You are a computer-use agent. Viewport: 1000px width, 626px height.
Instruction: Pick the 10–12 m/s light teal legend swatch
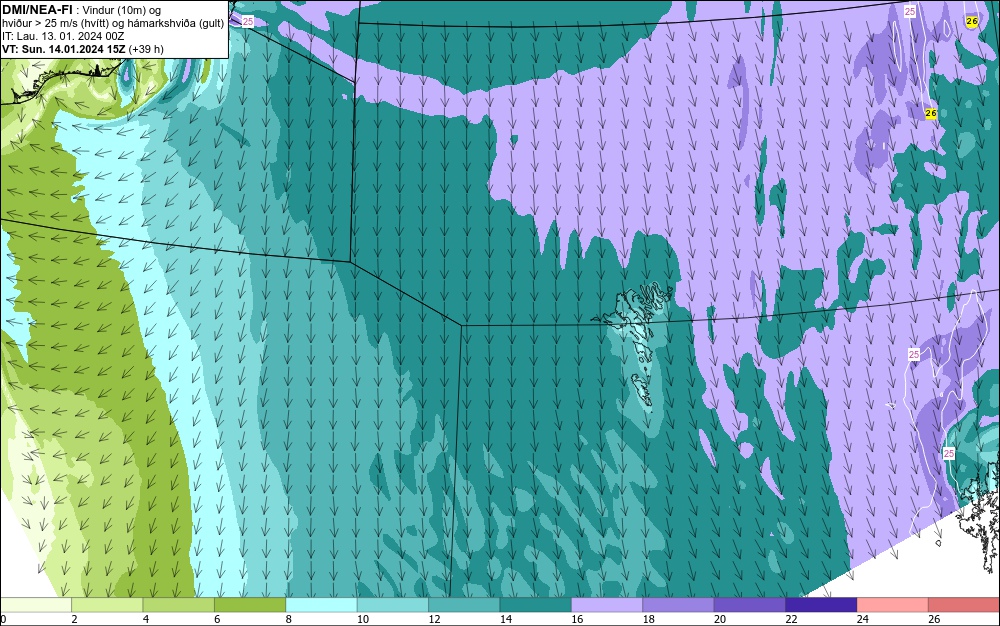[393, 605]
